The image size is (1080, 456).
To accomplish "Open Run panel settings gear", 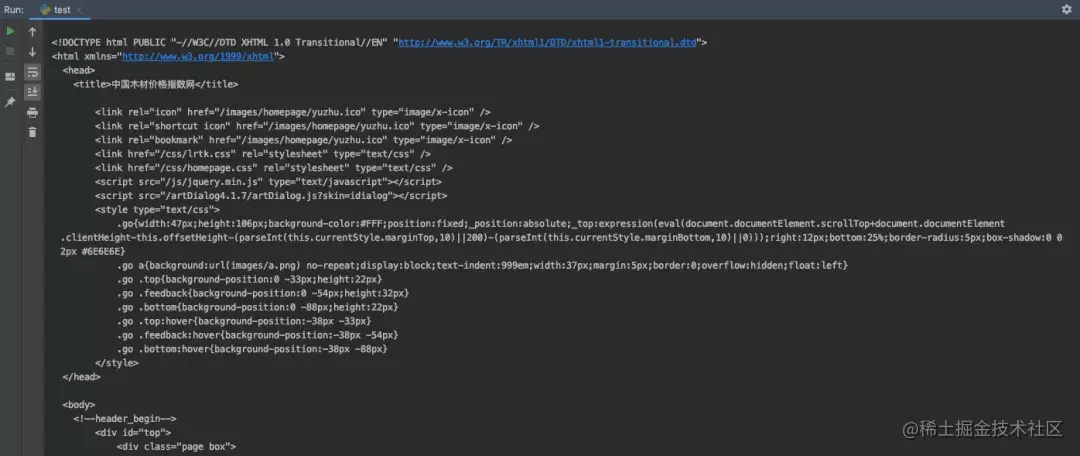I will pyautogui.click(x=1067, y=9).
